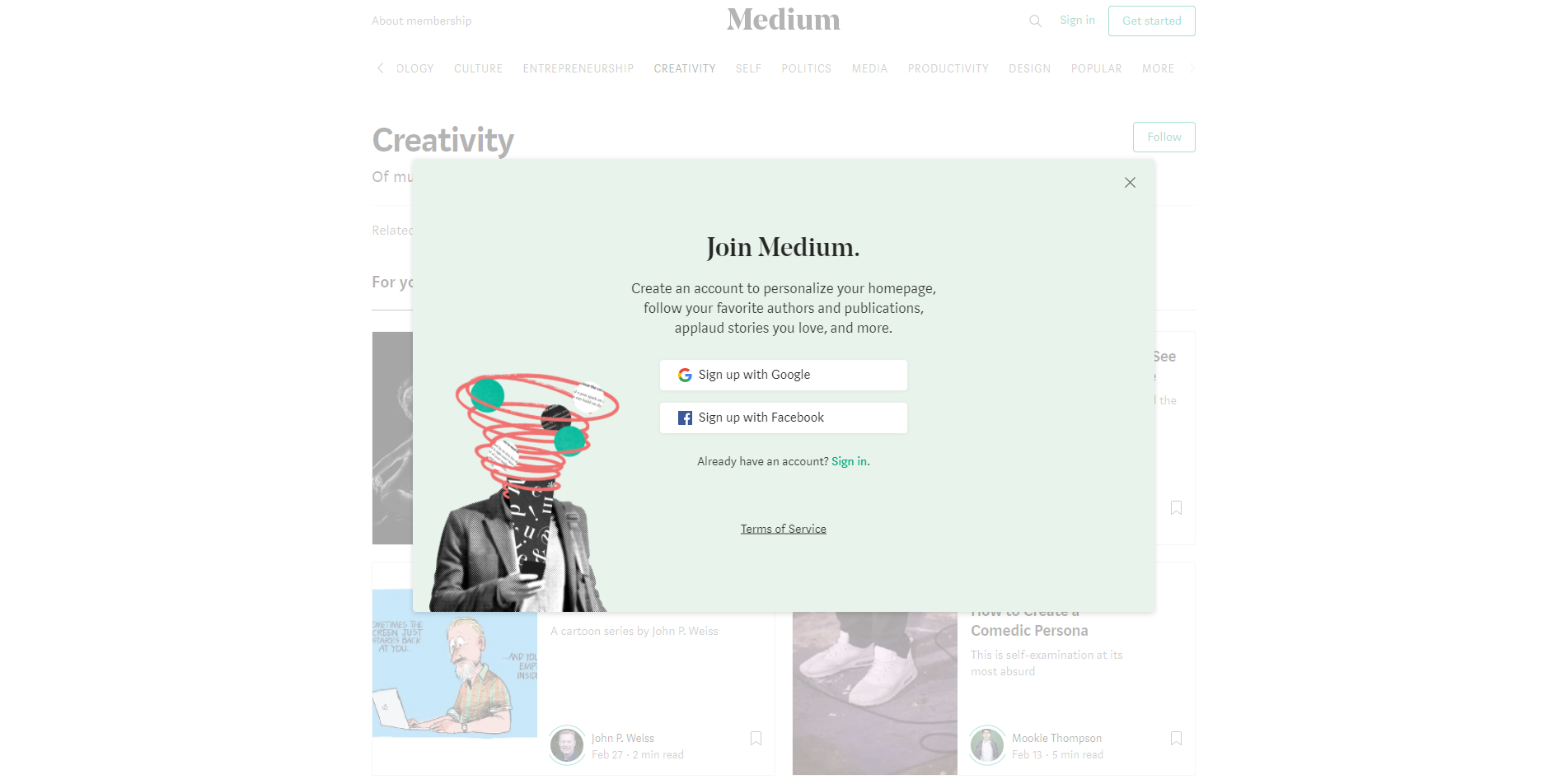Open About membership link
This screenshot has height=784, width=1564.
pos(421,21)
